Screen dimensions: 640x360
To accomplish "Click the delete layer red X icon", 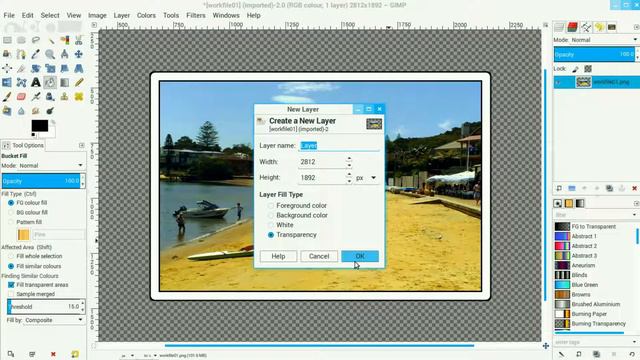I will coord(634,188).
